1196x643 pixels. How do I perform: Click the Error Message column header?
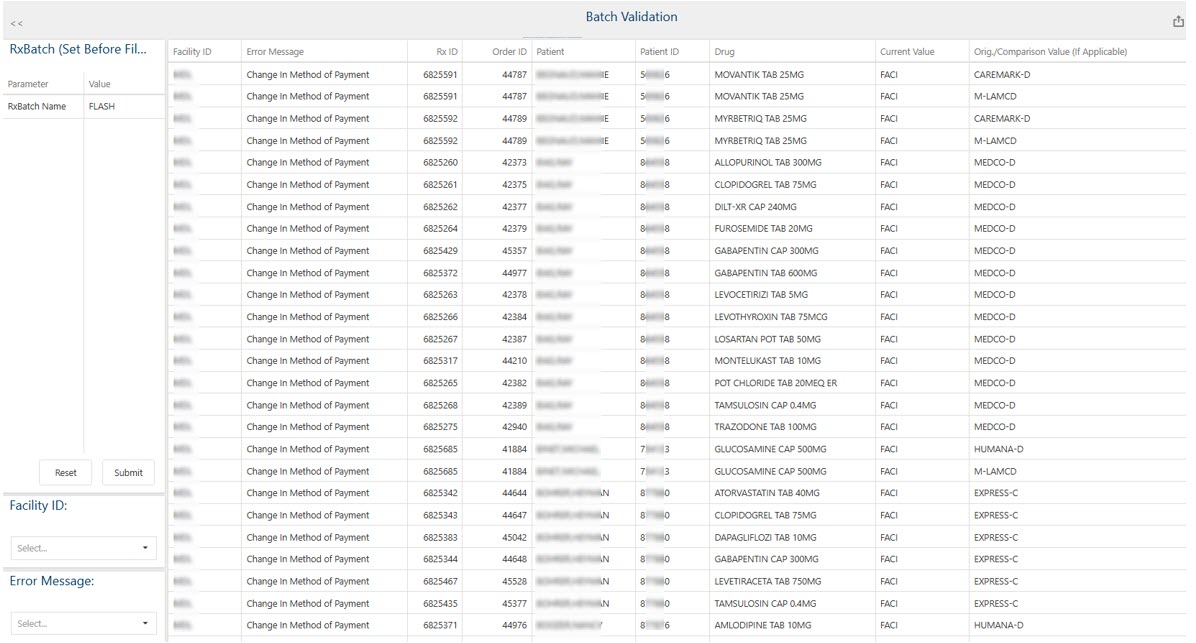(275, 52)
